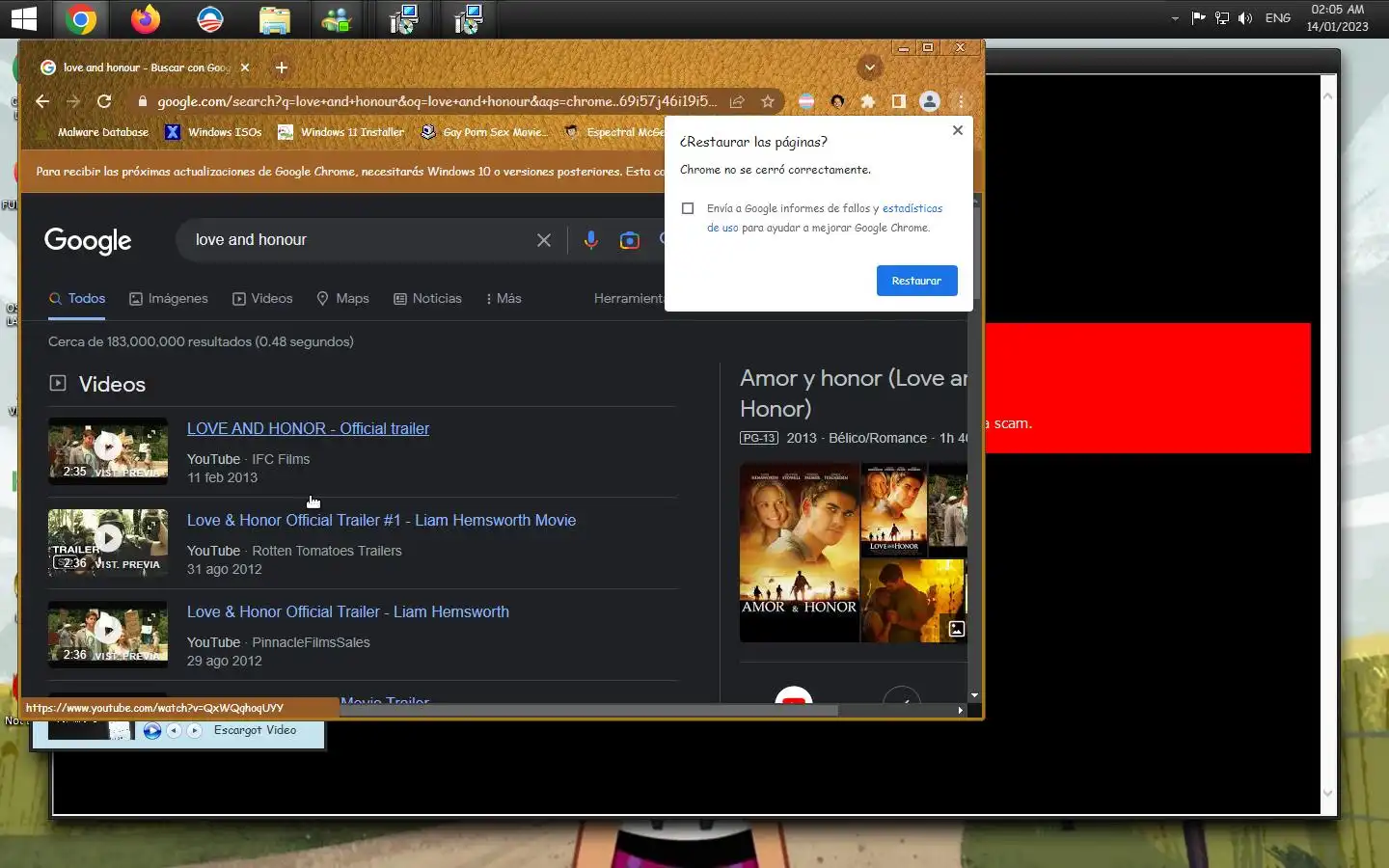
Task: Bookmark this page with the star icon
Action: click(768, 101)
